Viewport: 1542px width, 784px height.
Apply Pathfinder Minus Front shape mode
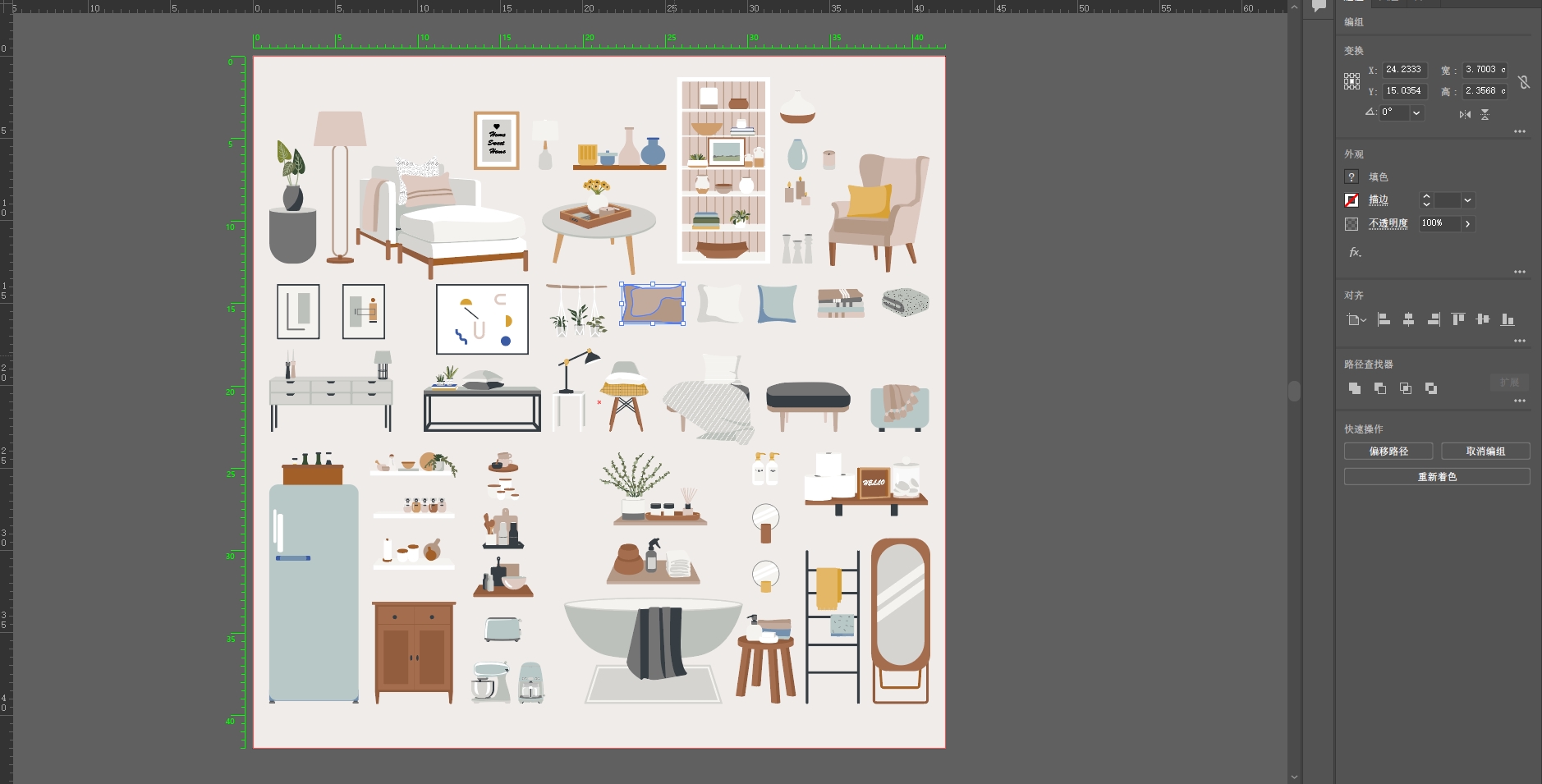(x=1380, y=388)
